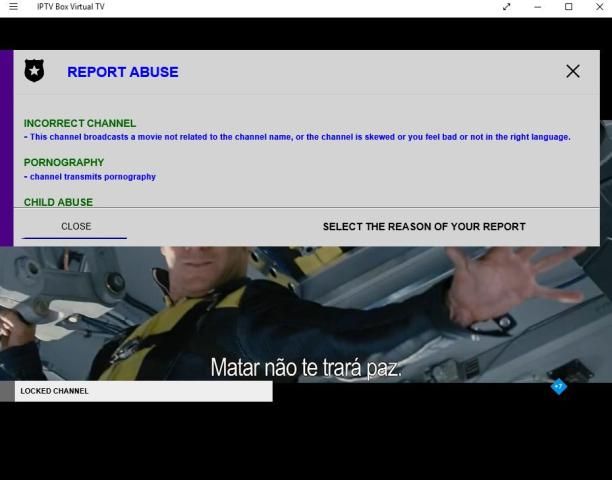Click the video subtitle 'Matar não te trará paz'
This screenshot has height=480, width=612.
pos(305,367)
